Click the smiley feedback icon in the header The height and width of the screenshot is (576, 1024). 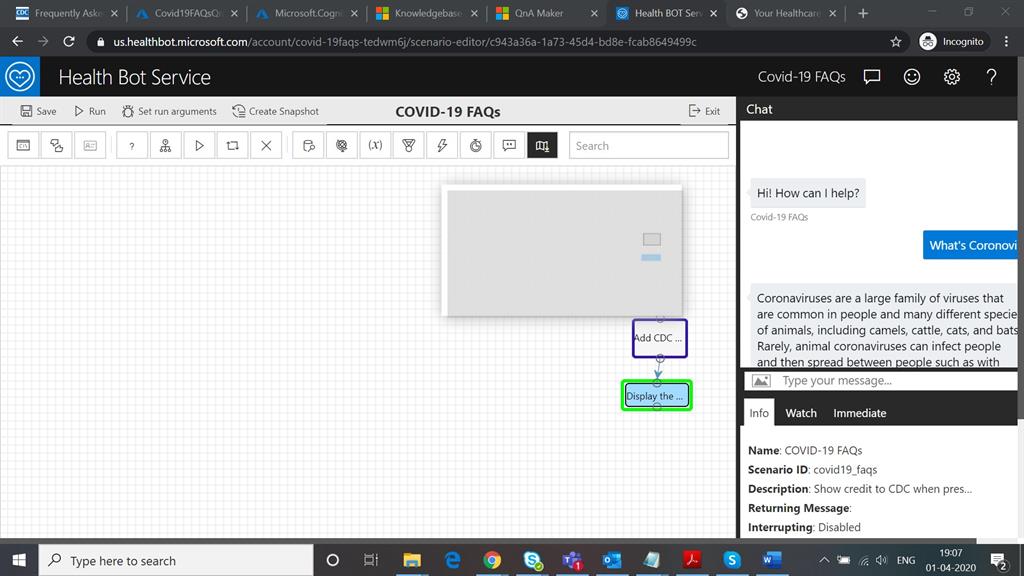[x=911, y=76]
